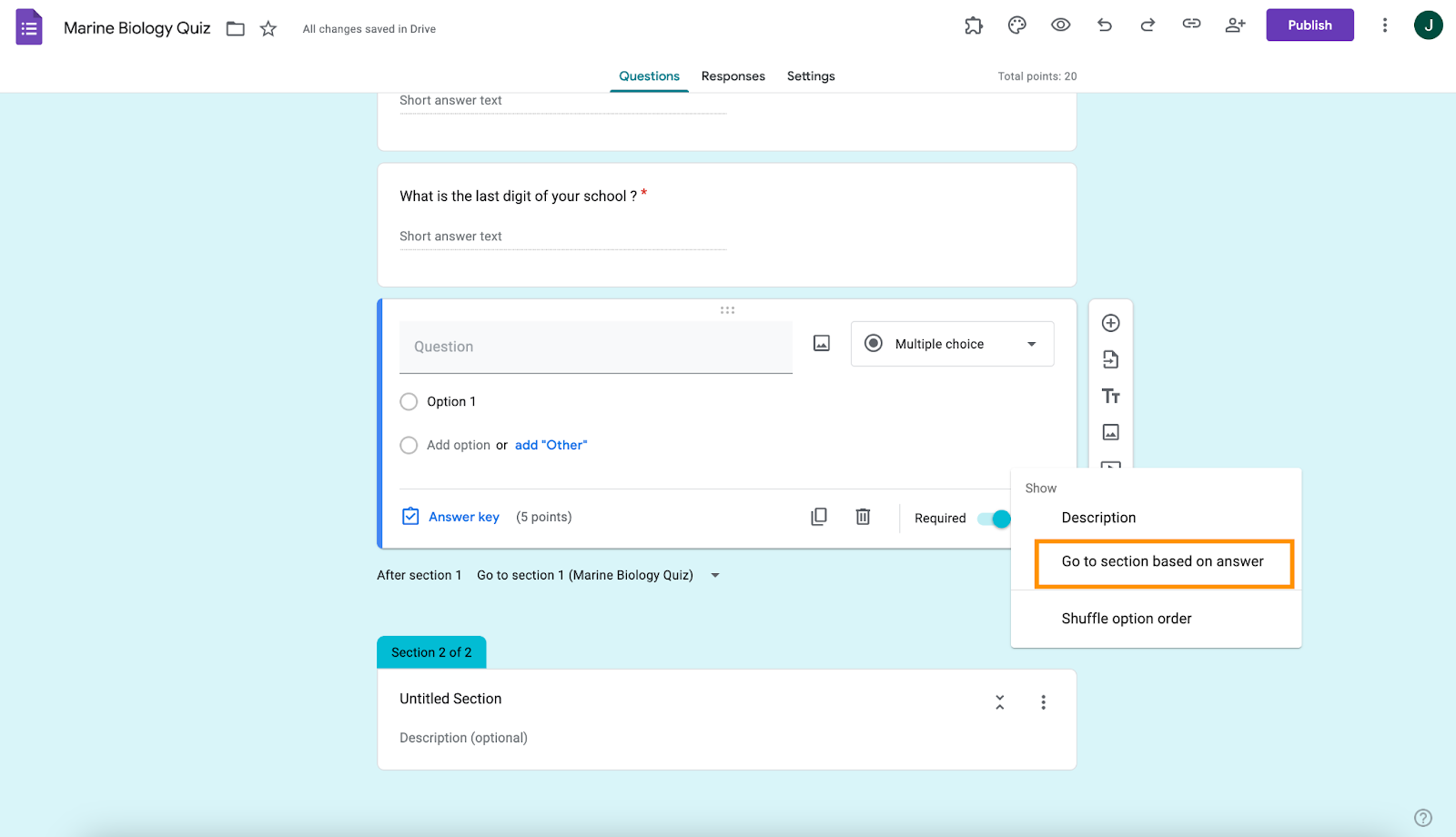Edit the section Description (optional) field
1456x837 pixels.
[463, 738]
